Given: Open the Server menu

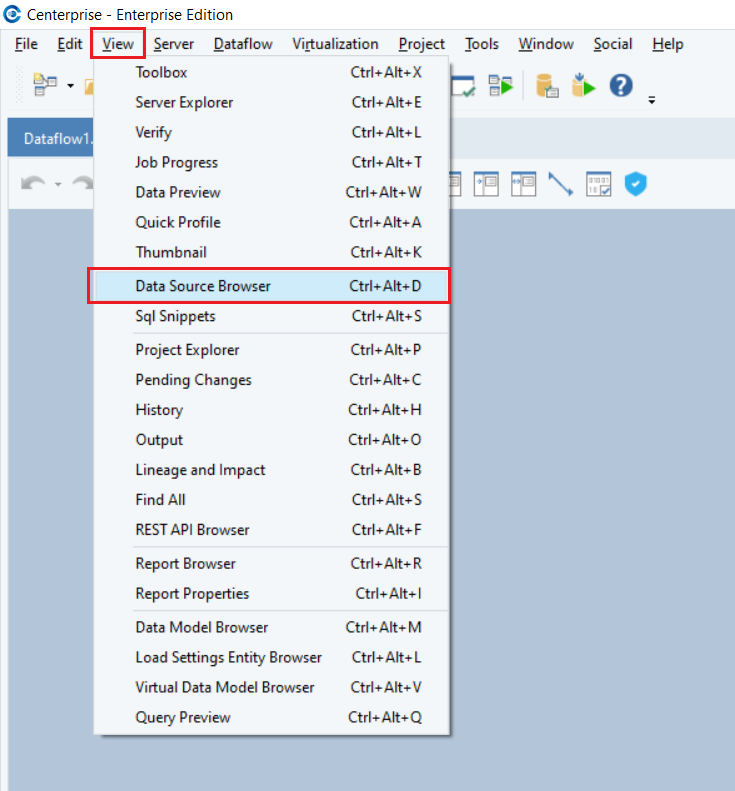Looking at the screenshot, I should (x=174, y=44).
